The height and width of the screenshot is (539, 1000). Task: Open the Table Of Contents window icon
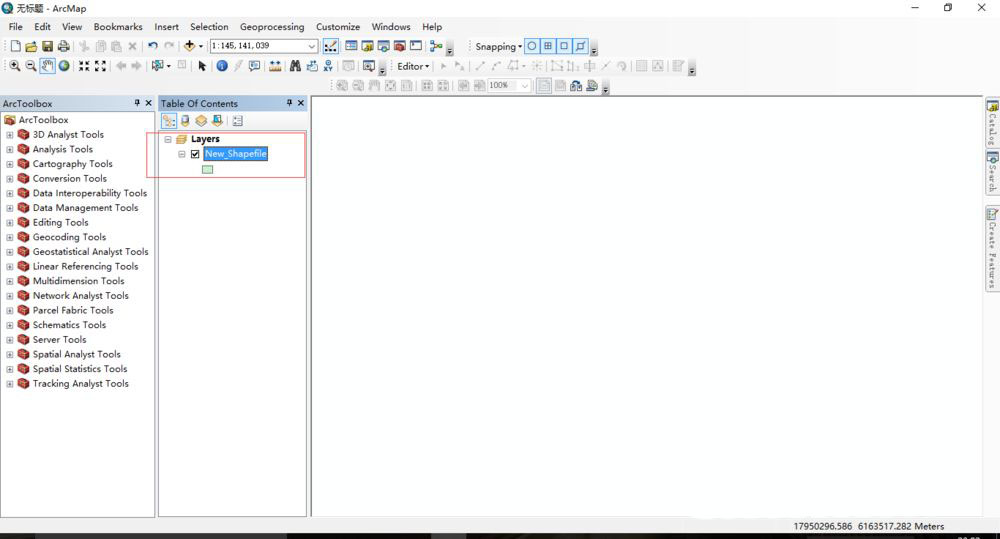(x=351, y=46)
